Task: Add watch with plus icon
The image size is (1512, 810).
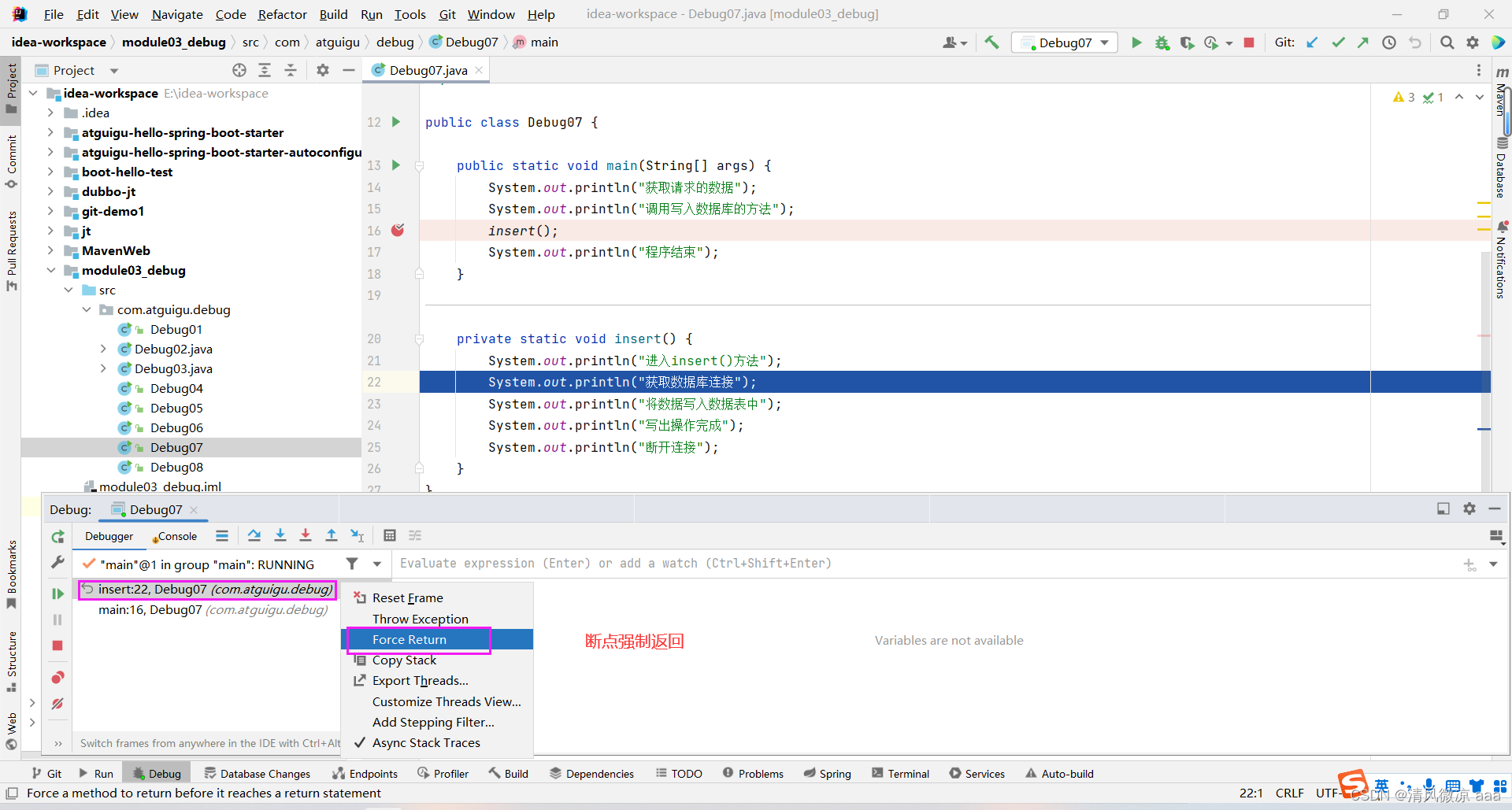Action: (1469, 564)
